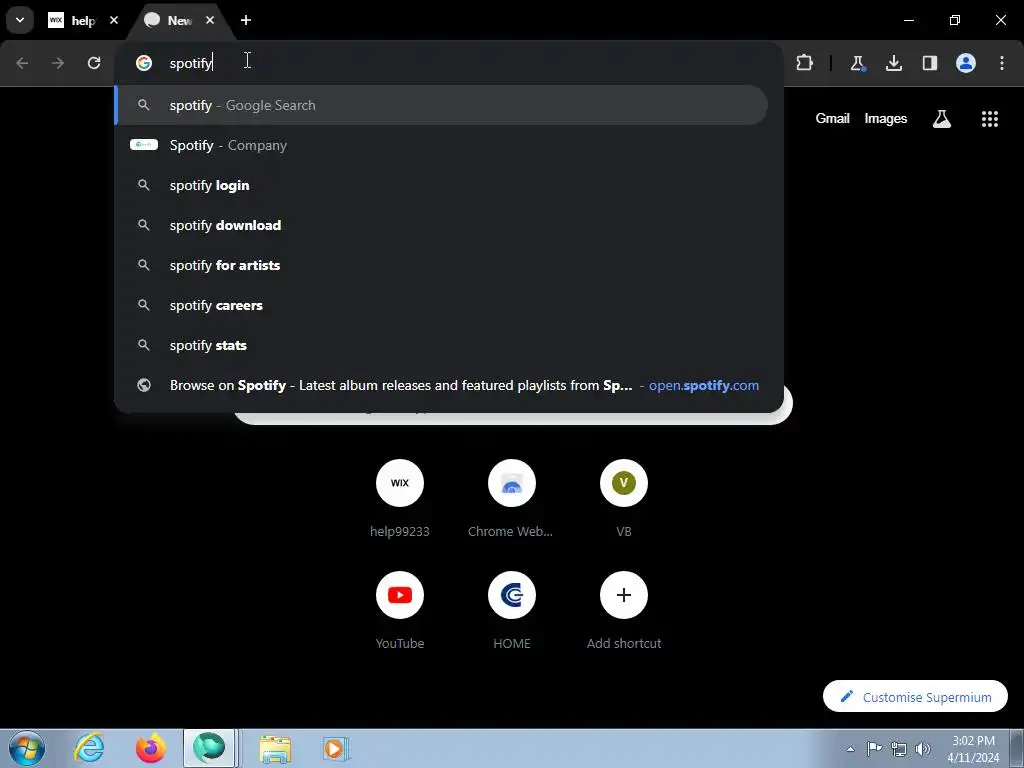This screenshot has width=1024, height=768.
Task: Open the Downloads toolbar icon
Action: click(894, 63)
